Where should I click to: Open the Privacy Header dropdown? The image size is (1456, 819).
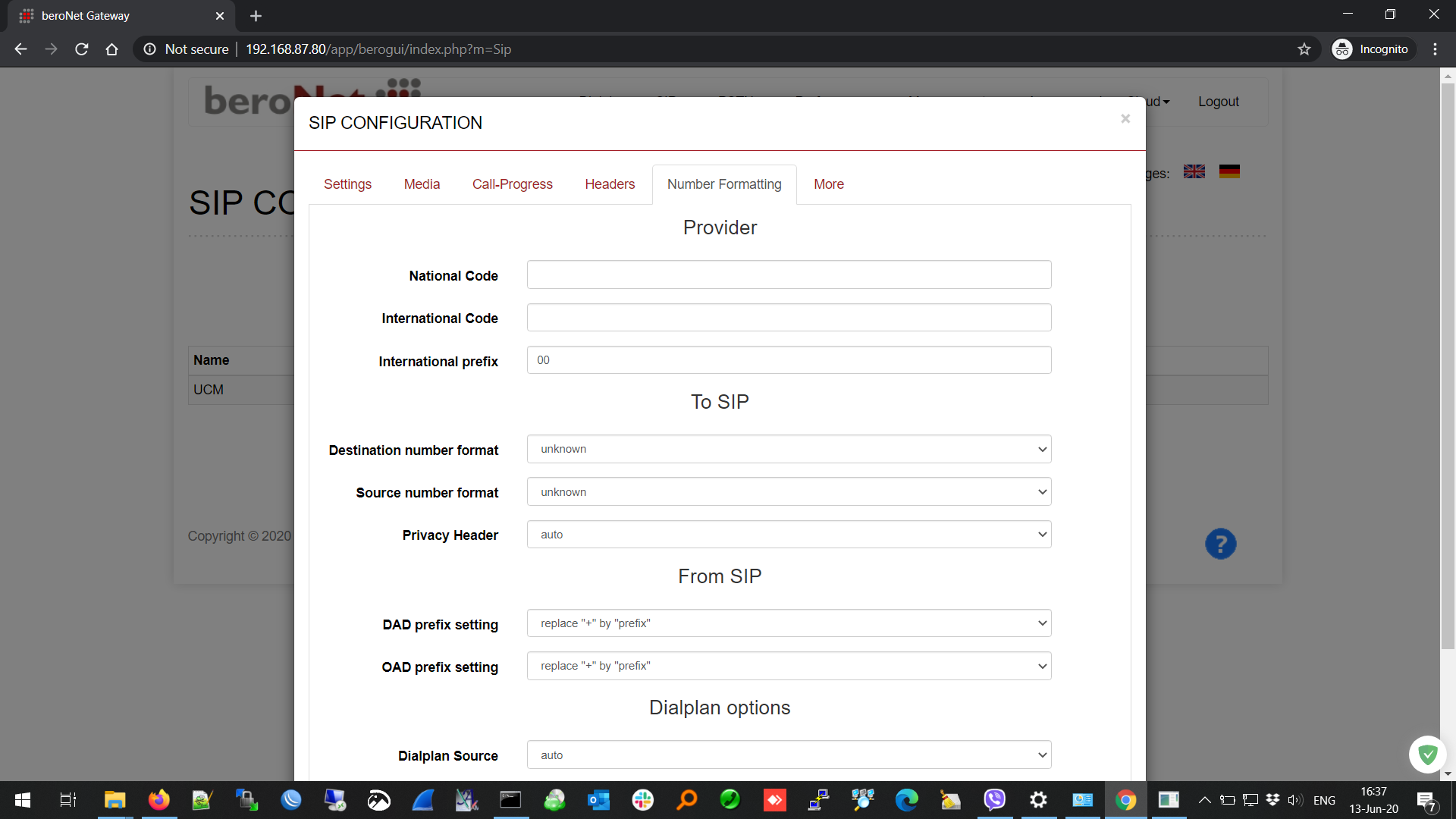(x=789, y=535)
